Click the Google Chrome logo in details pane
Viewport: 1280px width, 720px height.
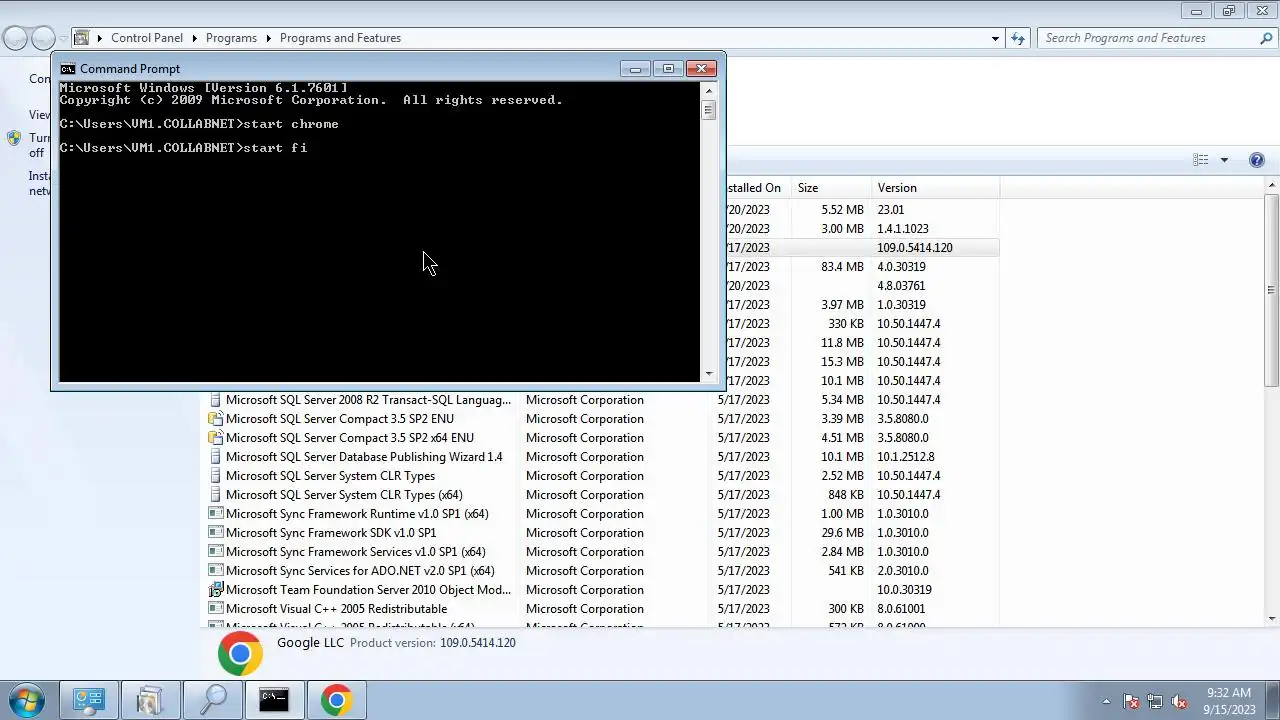pos(240,655)
